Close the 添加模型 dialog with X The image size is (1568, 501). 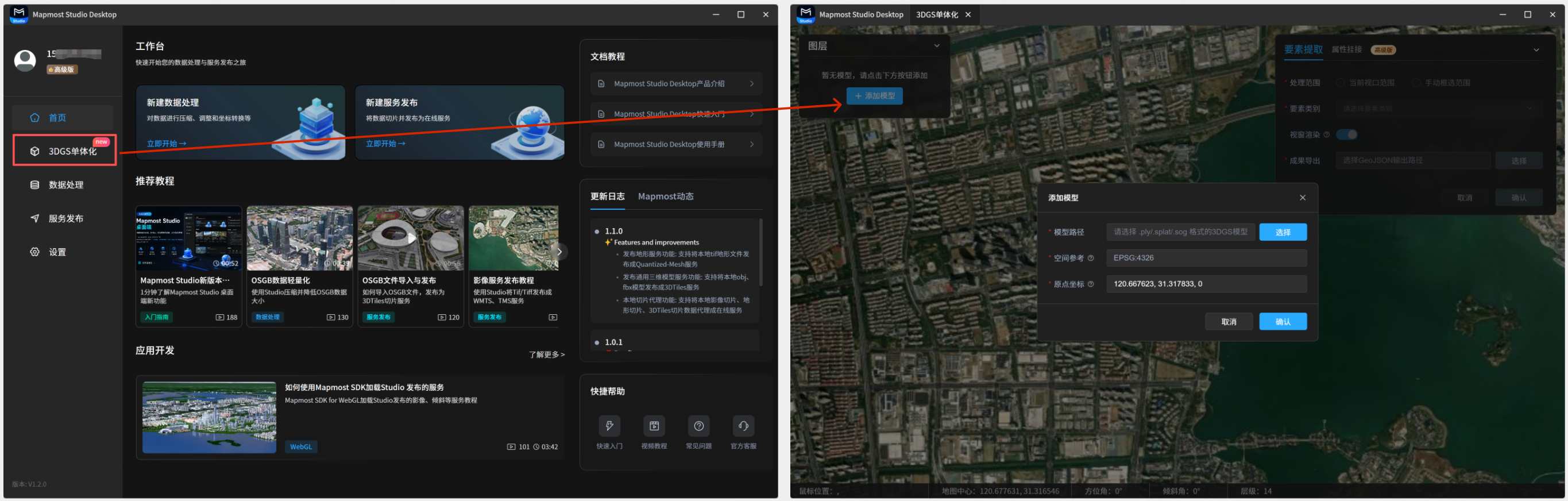point(1303,198)
